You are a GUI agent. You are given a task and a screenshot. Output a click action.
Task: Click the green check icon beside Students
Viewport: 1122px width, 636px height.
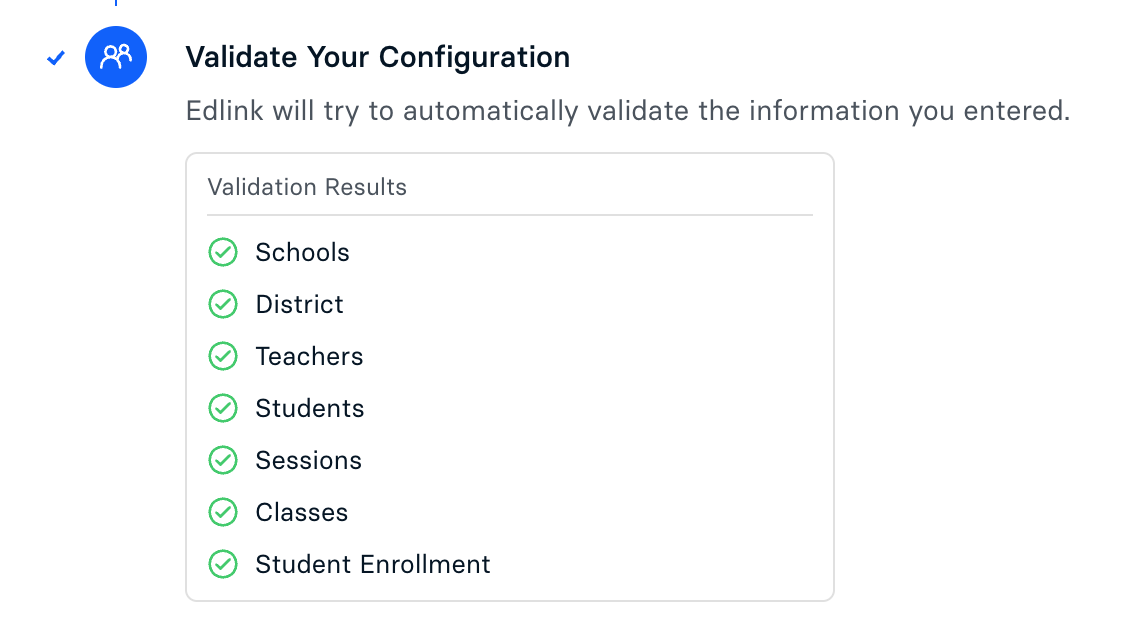(222, 408)
